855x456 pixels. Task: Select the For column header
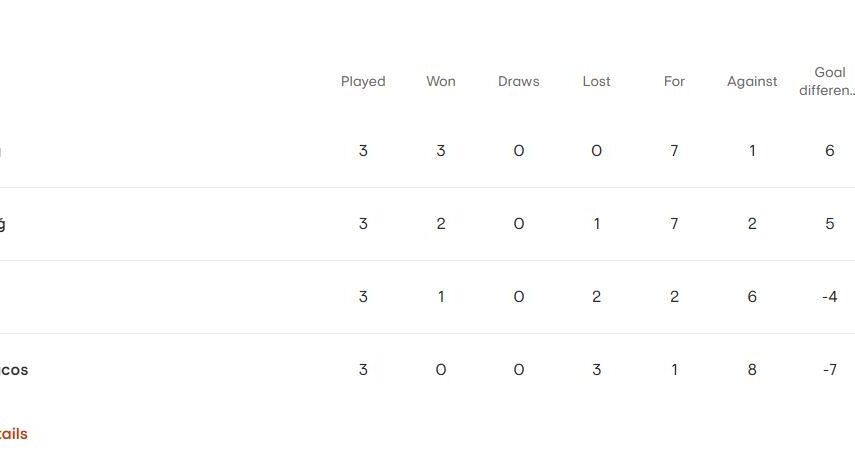[674, 82]
